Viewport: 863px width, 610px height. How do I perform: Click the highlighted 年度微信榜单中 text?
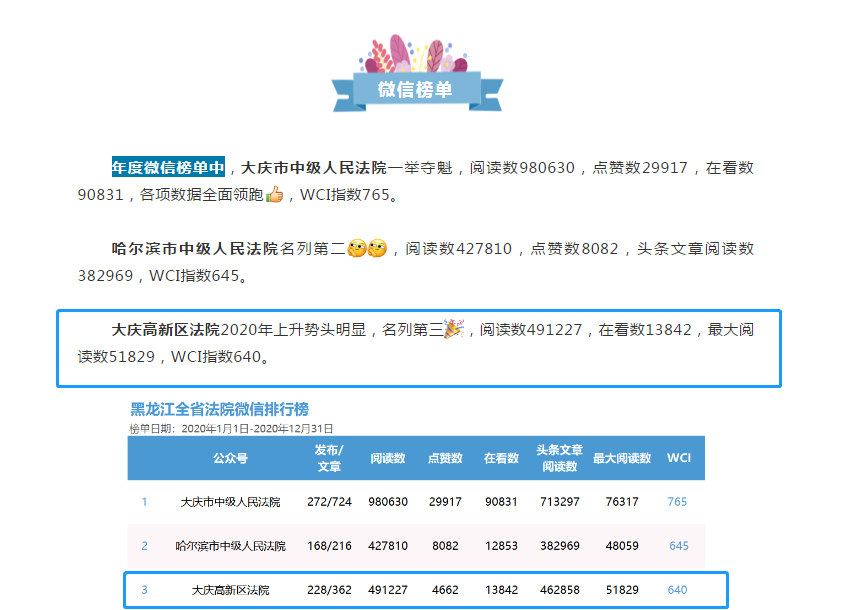169,167
